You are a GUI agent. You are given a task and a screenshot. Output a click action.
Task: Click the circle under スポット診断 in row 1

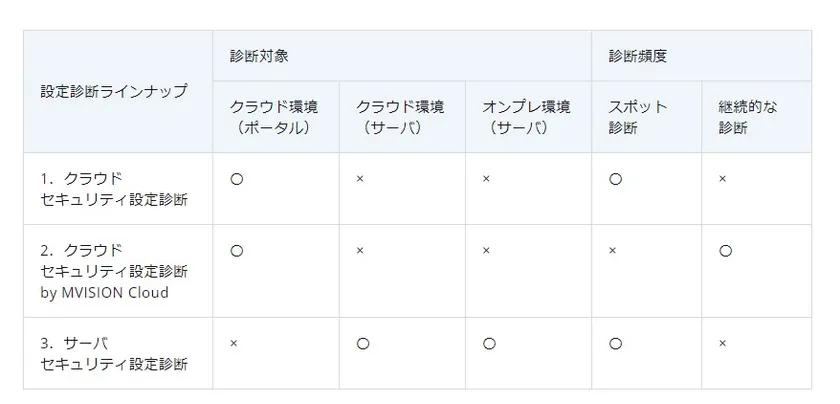[615, 179]
